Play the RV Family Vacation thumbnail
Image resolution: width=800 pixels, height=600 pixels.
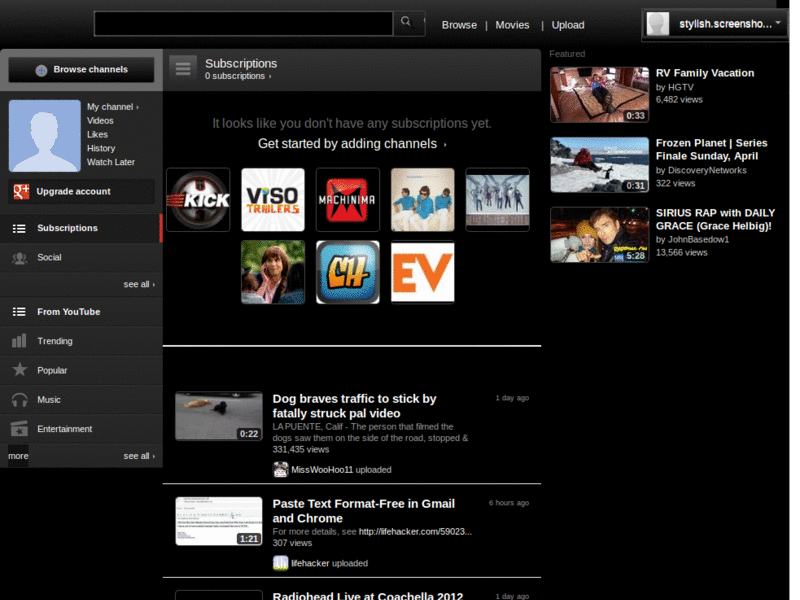[599, 95]
